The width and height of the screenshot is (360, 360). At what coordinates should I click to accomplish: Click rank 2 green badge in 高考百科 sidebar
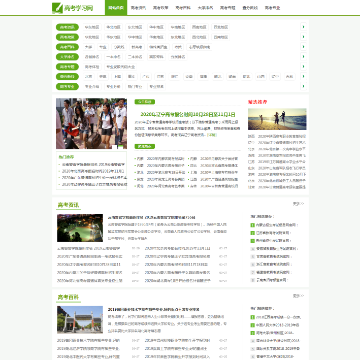(x=253, y=325)
